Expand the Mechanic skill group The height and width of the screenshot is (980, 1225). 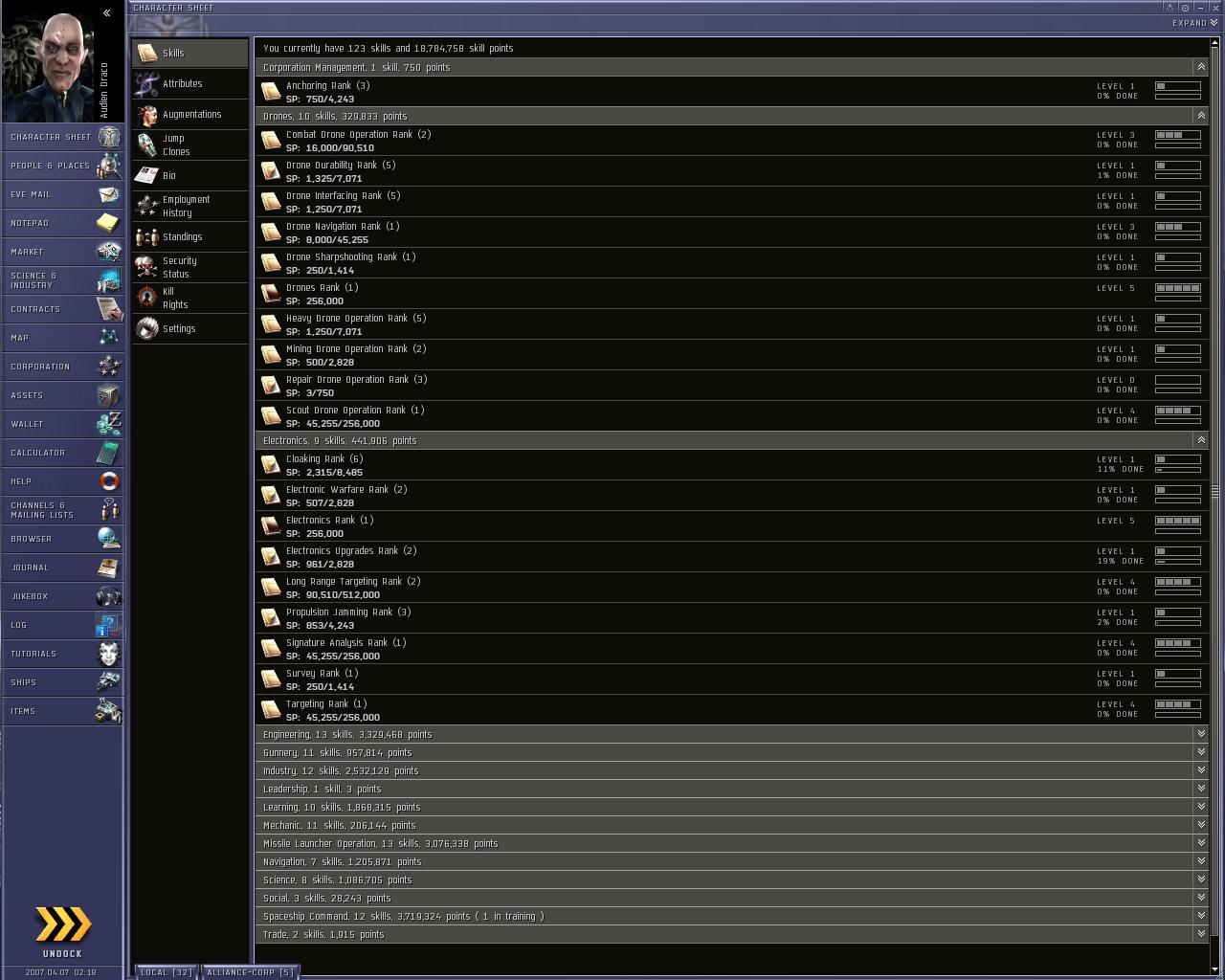point(1200,825)
